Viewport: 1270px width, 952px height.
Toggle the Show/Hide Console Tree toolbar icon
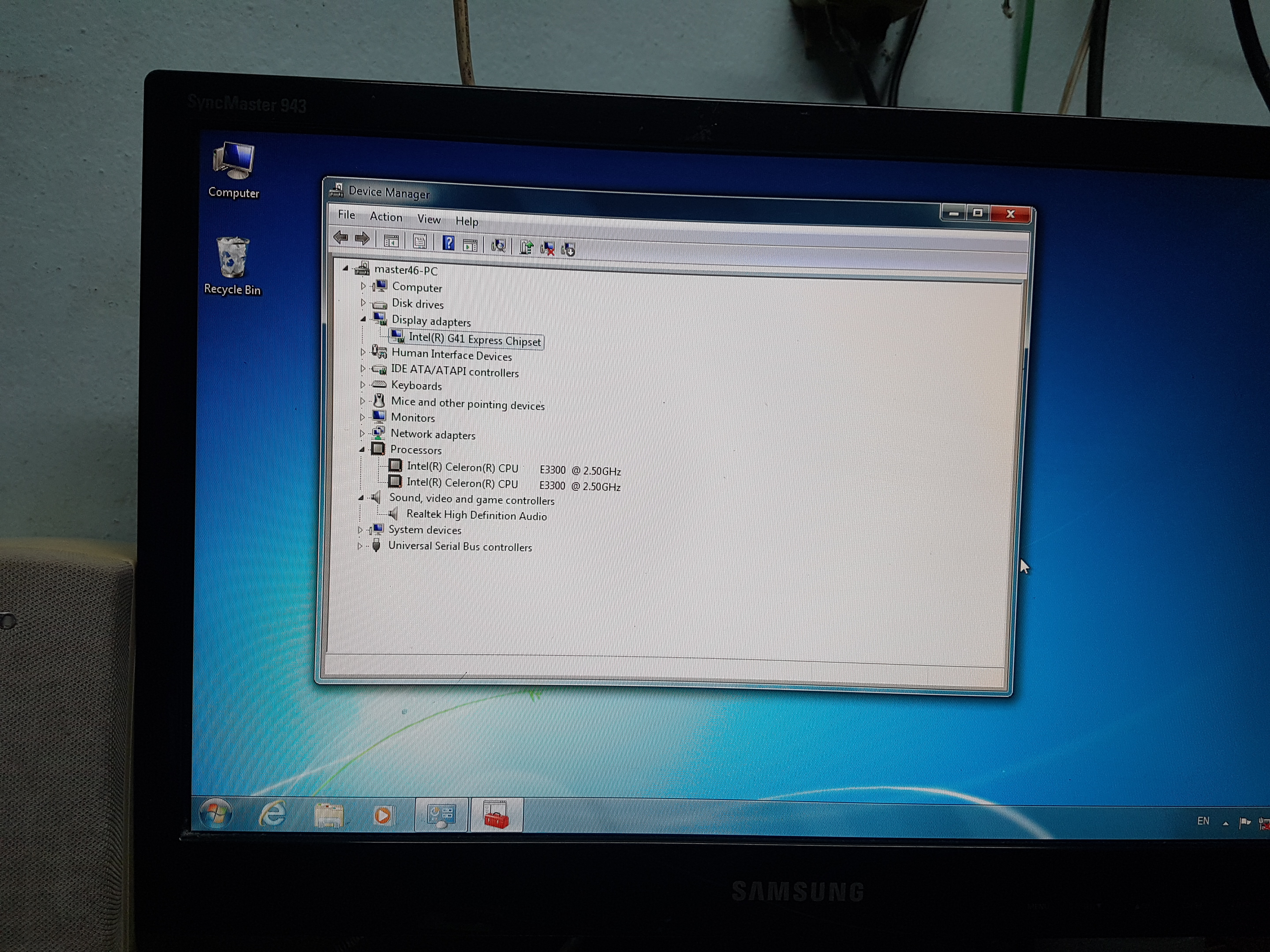(x=391, y=241)
